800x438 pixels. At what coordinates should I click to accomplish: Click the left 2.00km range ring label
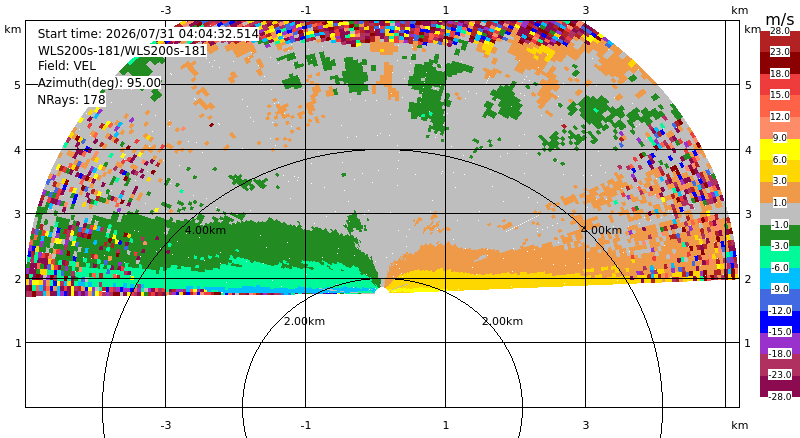pyautogui.click(x=305, y=321)
